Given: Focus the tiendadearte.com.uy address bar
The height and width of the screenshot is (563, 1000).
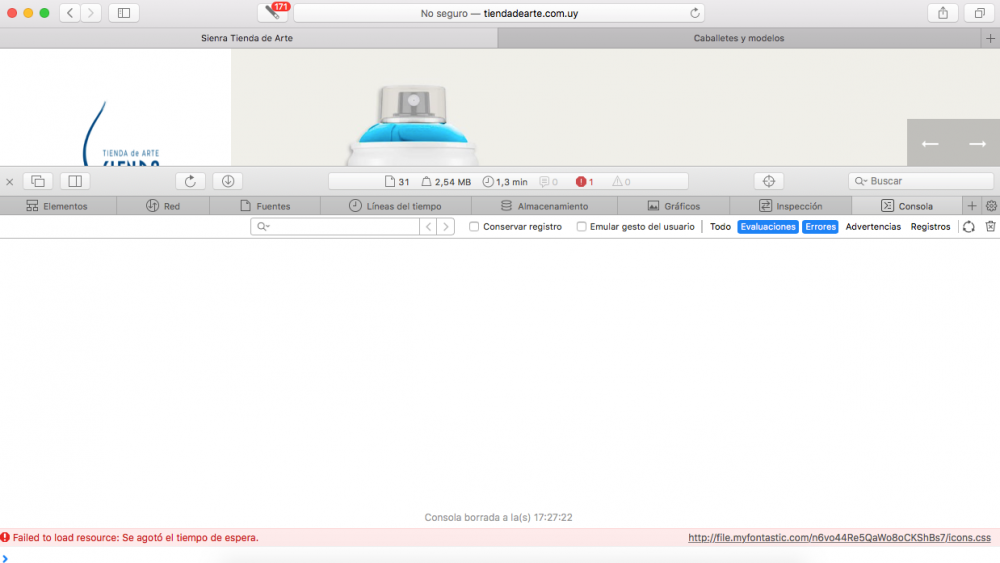Looking at the screenshot, I should pyautogui.click(x=499, y=13).
